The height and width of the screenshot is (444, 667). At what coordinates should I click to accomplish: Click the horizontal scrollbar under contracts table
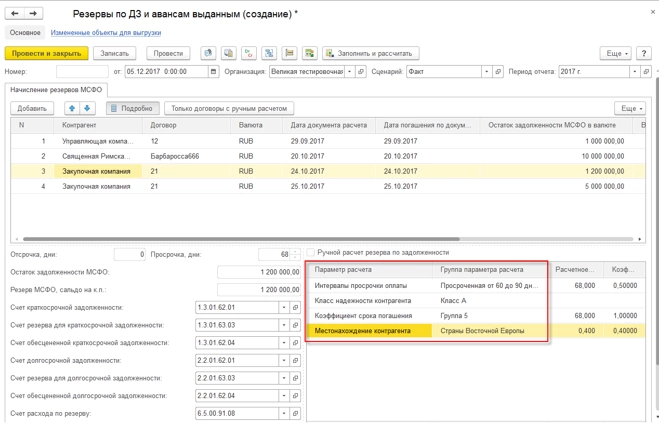(x=240, y=239)
